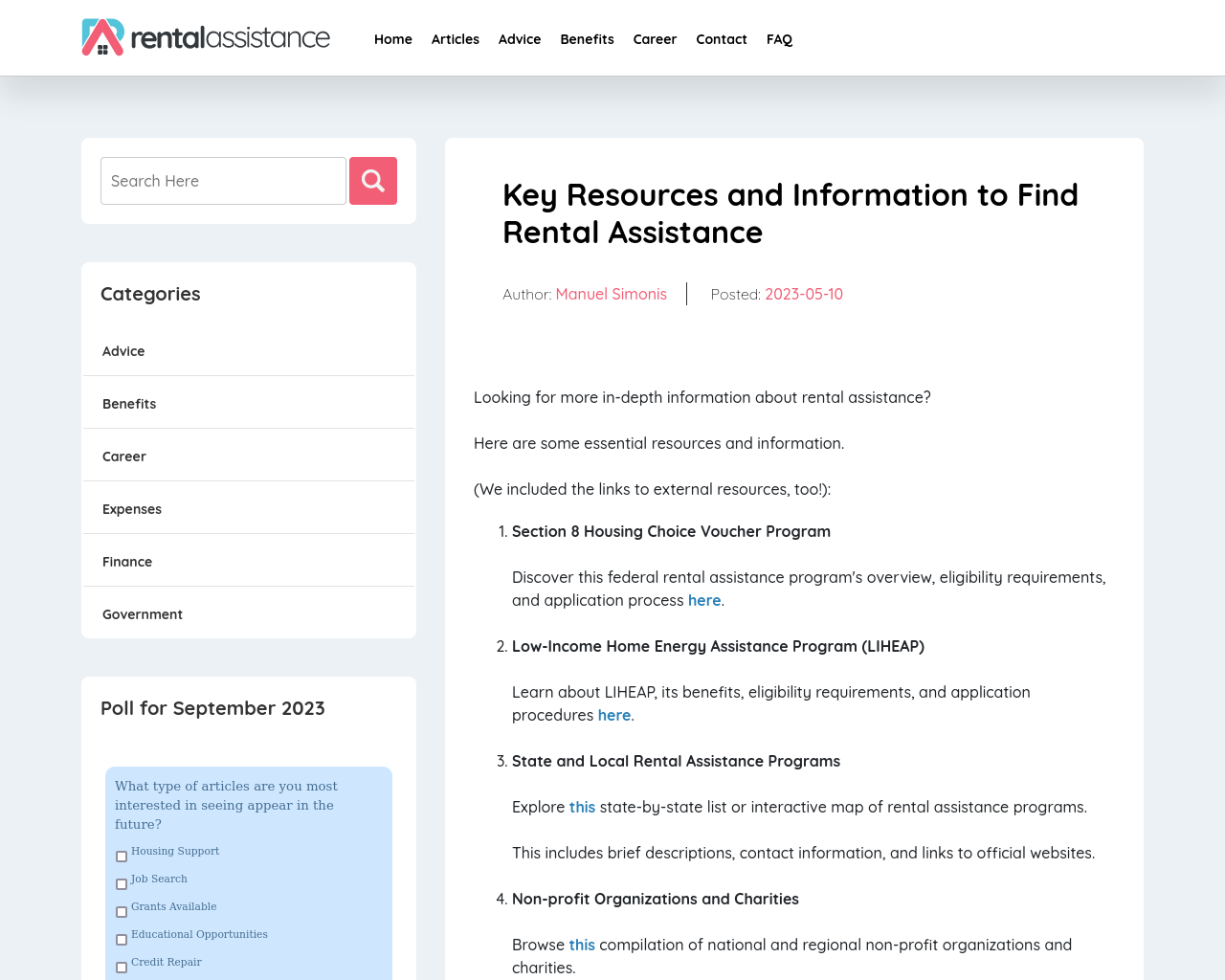
Task: Open the Contact nav item
Action: tap(722, 39)
